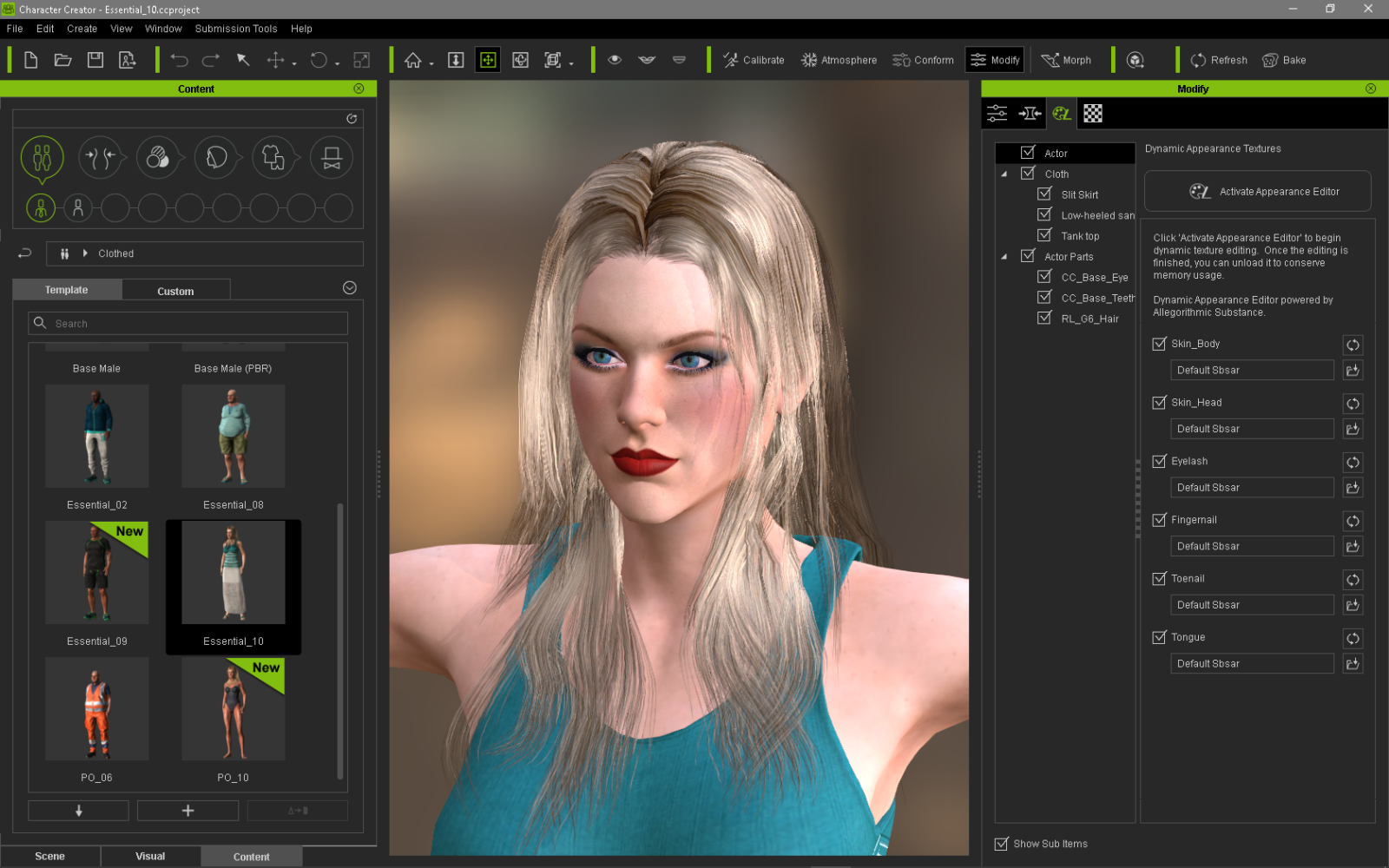1389x868 pixels.
Task: Open the sliders tab in Modify panel
Action: click(x=997, y=113)
